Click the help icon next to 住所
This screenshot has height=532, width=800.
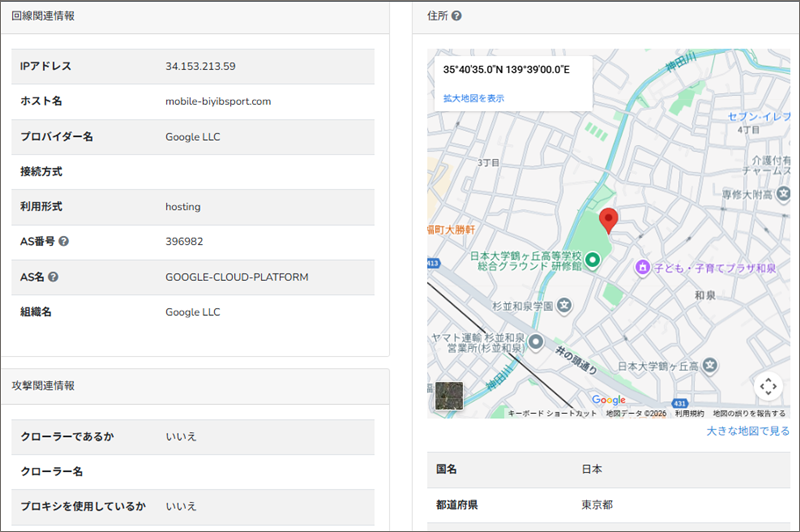pyautogui.click(x=456, y=16)
